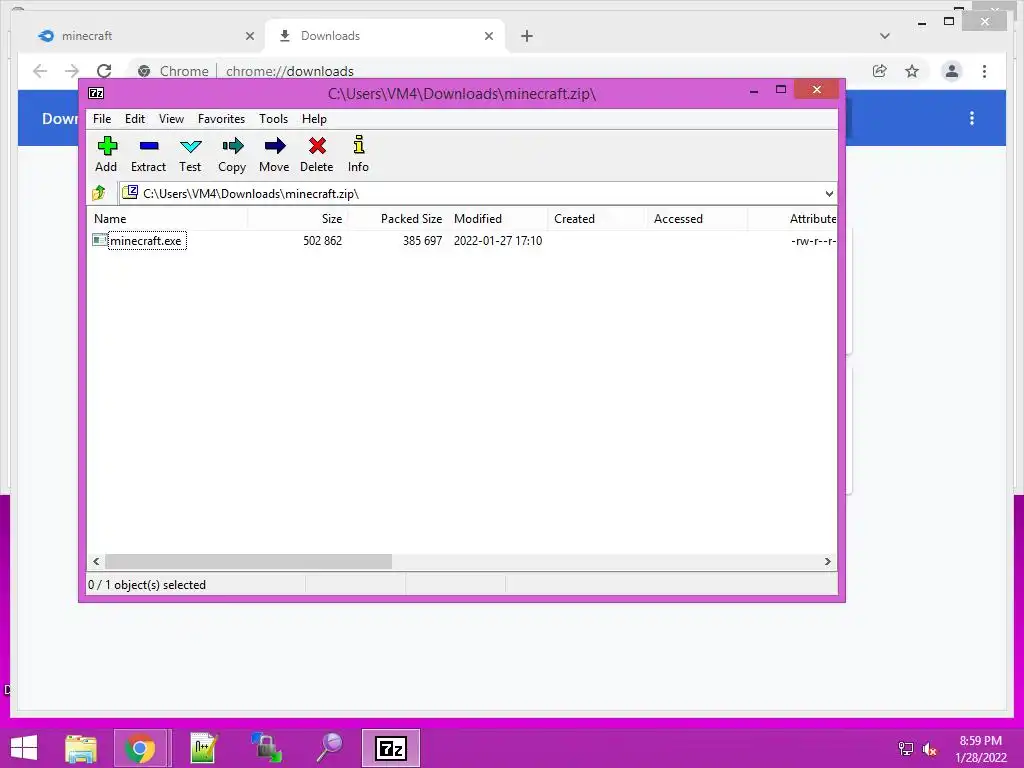Open Downloads page more actions menu
1024x768 pixels.
click(x=972, y=118)
